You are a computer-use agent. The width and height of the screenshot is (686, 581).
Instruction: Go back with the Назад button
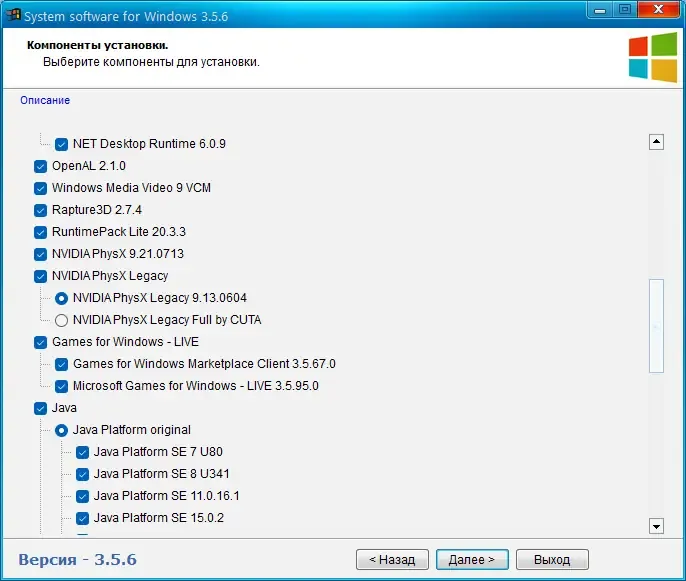click(x=392, y=560)
